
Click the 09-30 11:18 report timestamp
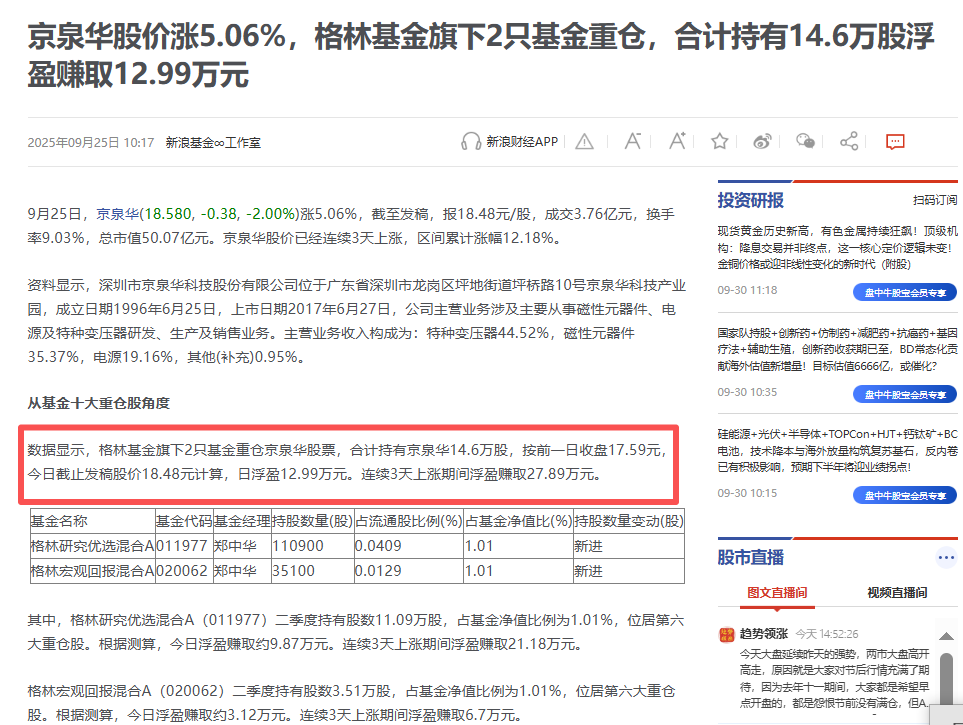(x=747, y=290)
